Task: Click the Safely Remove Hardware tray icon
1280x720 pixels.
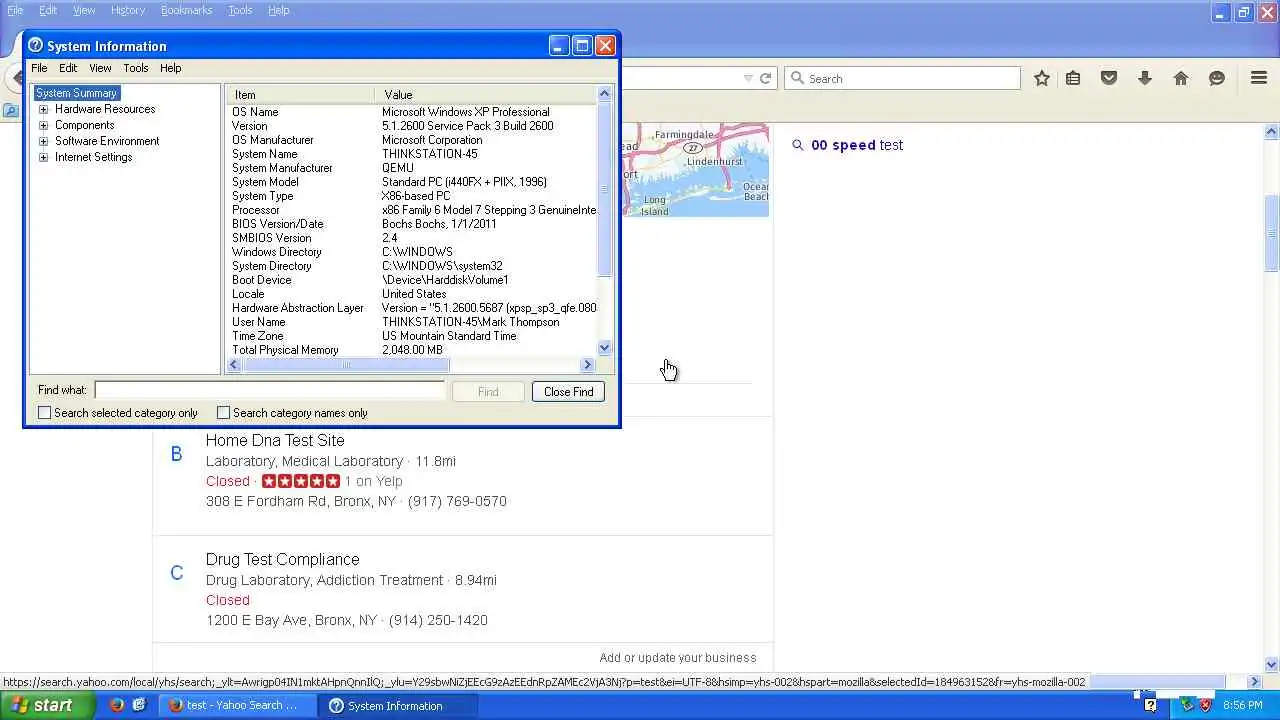Action: coord(1187,705)
